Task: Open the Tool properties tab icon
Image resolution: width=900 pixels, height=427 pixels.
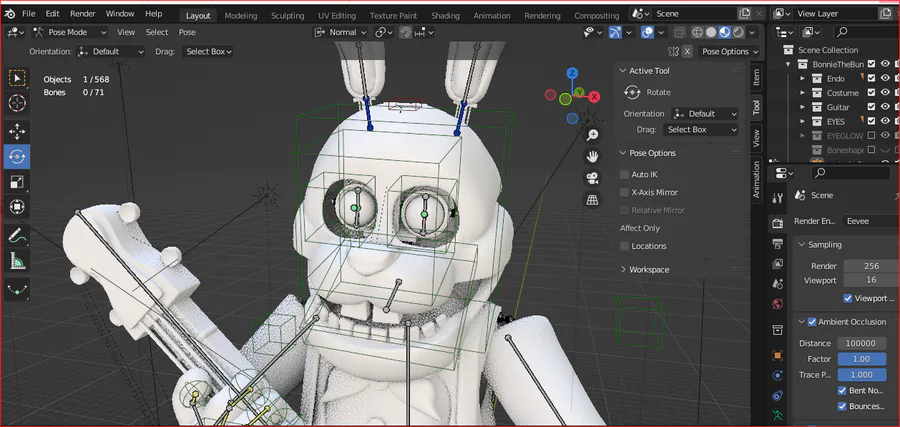Action: (x=777, y=199)
